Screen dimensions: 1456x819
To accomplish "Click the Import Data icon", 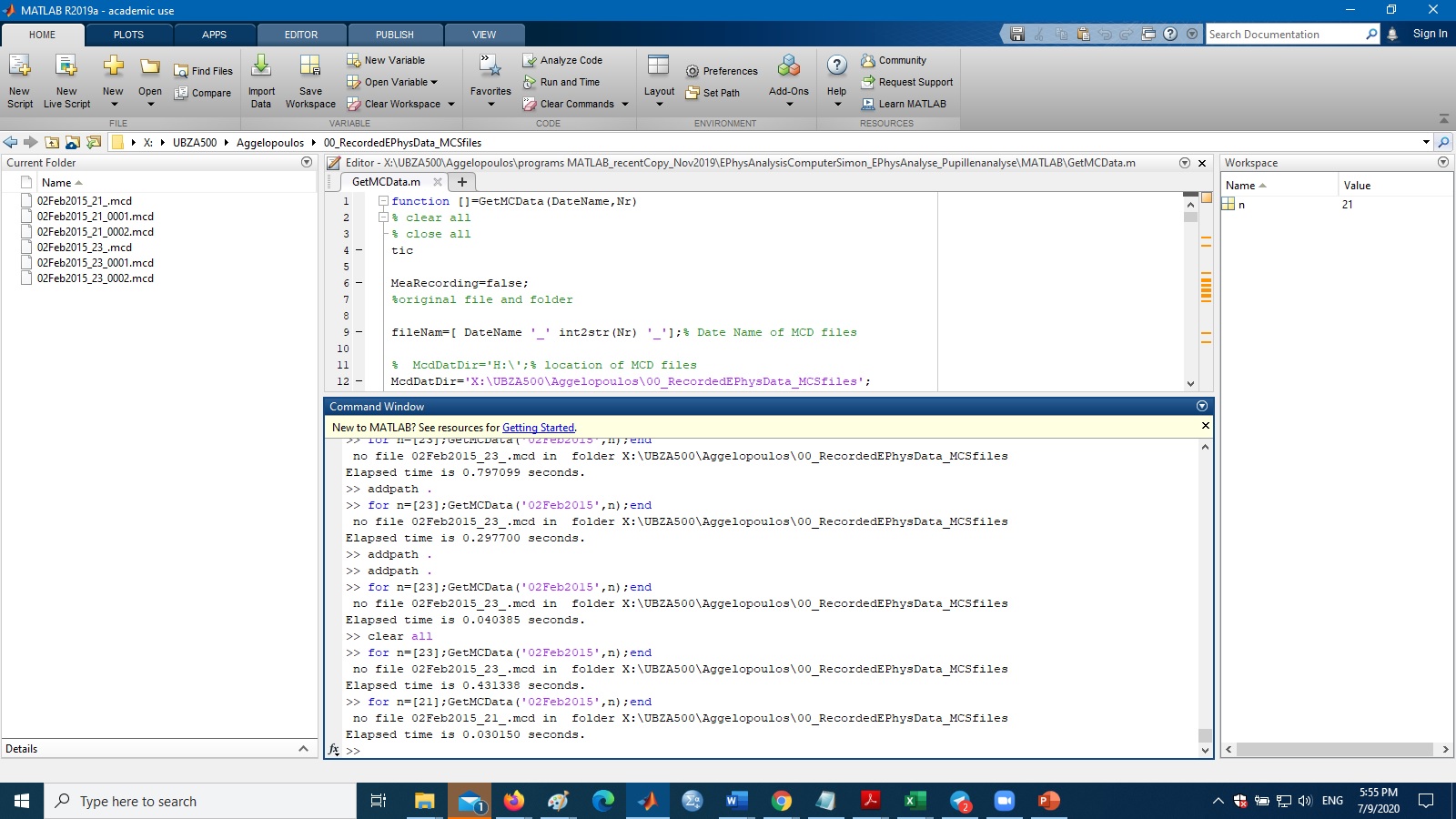I will click(261, 66).
